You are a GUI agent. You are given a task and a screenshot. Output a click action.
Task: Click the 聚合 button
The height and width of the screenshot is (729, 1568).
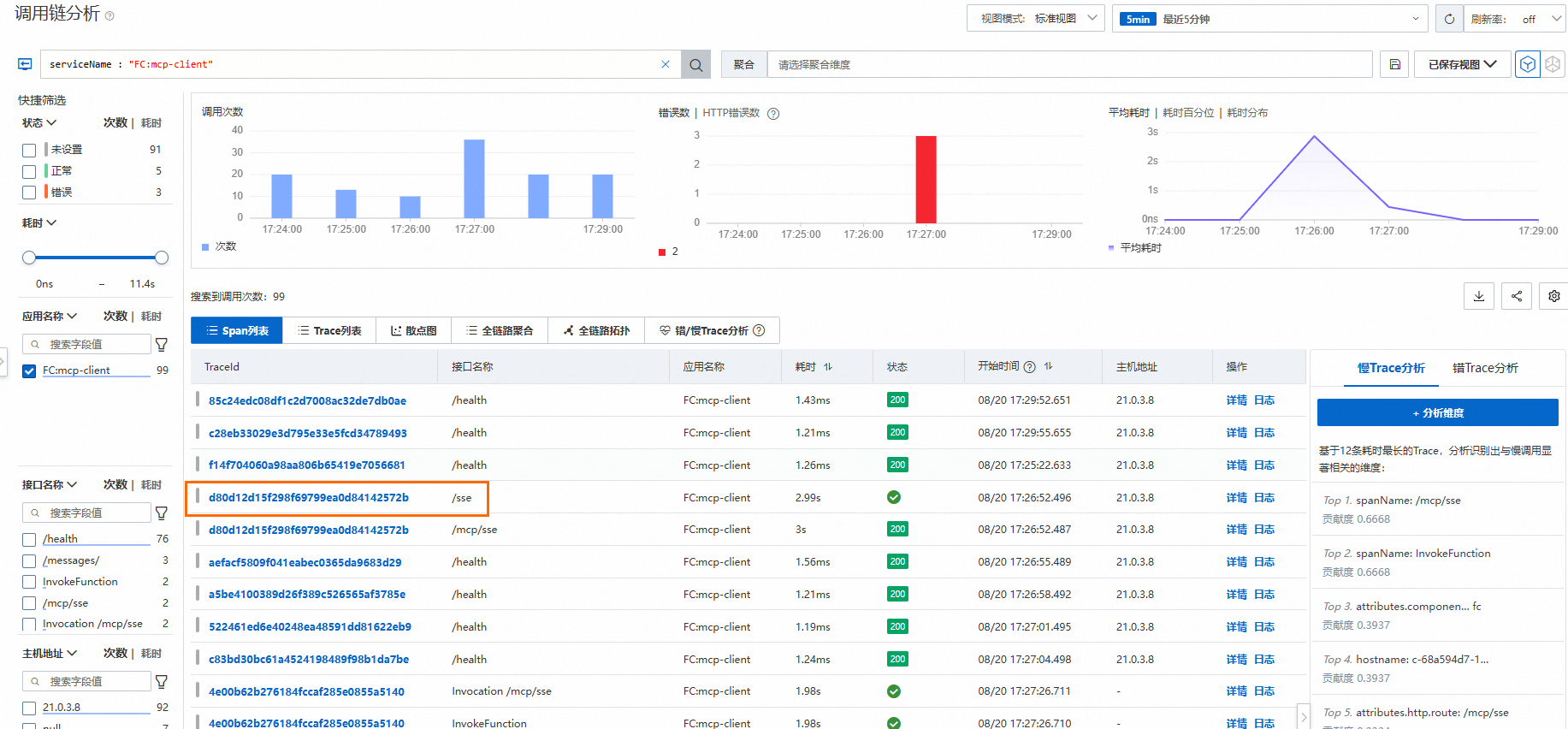[744, 64]
